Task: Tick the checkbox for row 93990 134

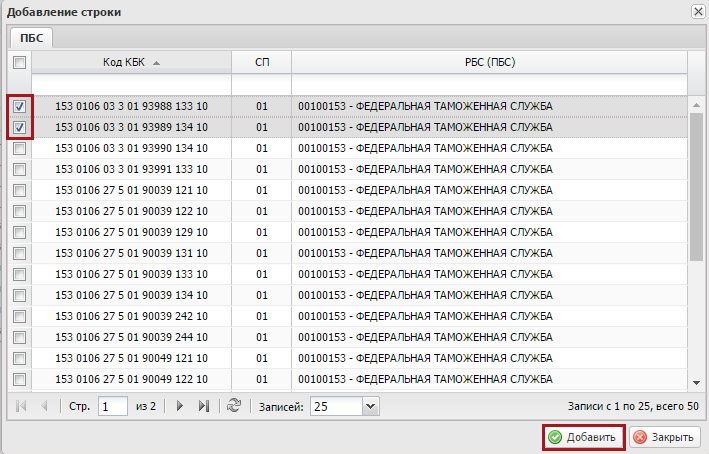Action: [x=20, y=148]
